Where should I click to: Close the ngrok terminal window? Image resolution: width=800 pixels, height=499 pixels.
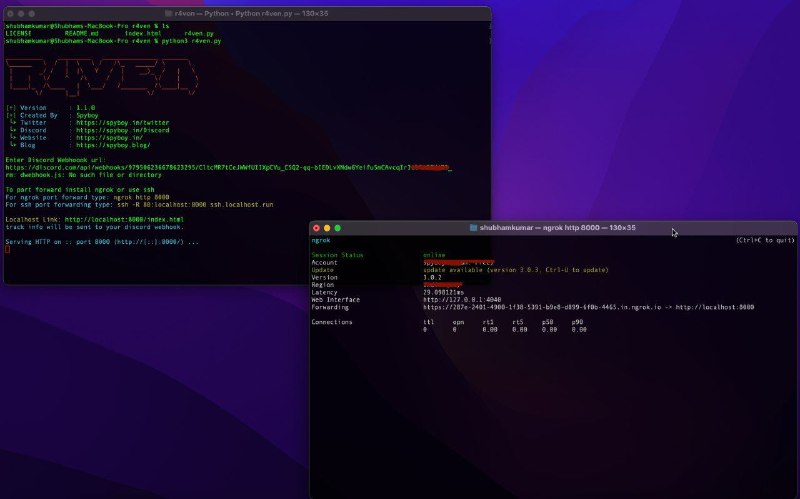click(x=316, y=228)
